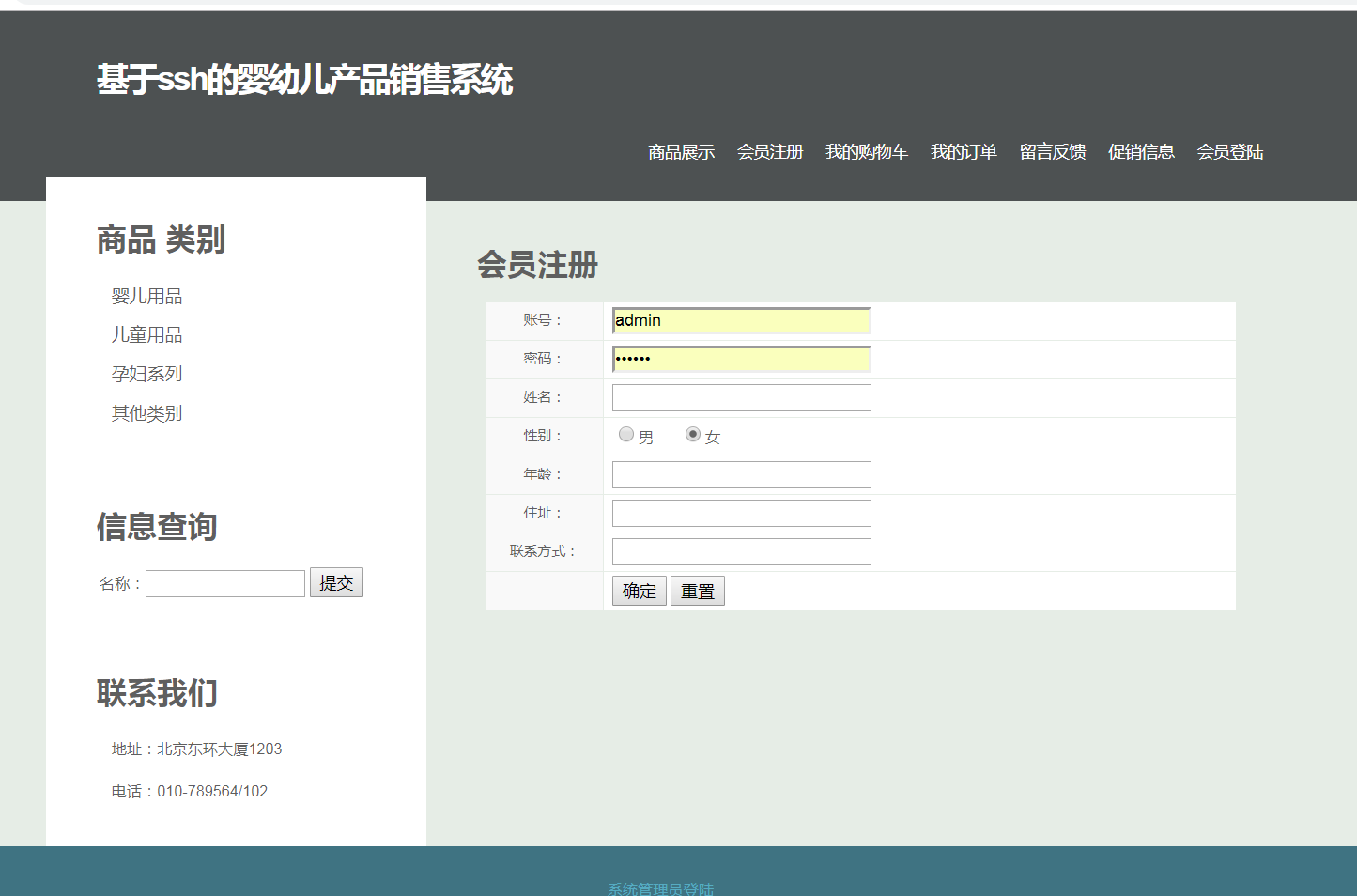Open 留言反馈 navigation item
Viewport: 1357px width, 896px height.
(1053, 152)
